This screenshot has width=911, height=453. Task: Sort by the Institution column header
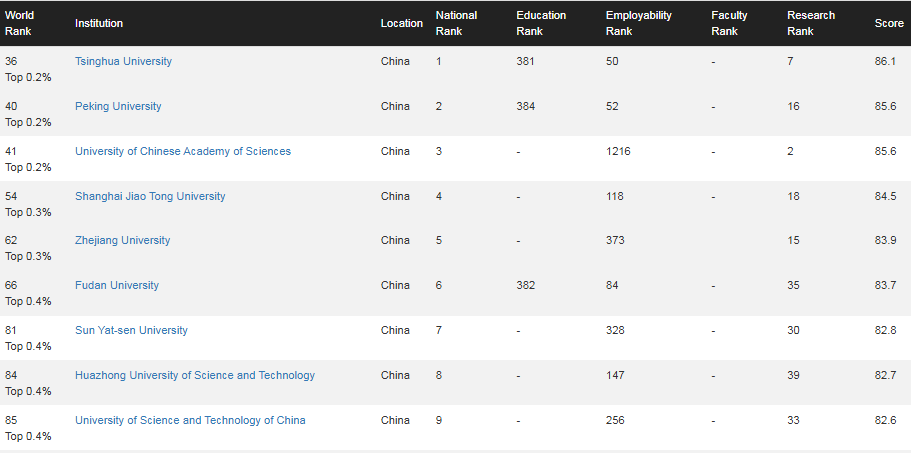[99, 23]
